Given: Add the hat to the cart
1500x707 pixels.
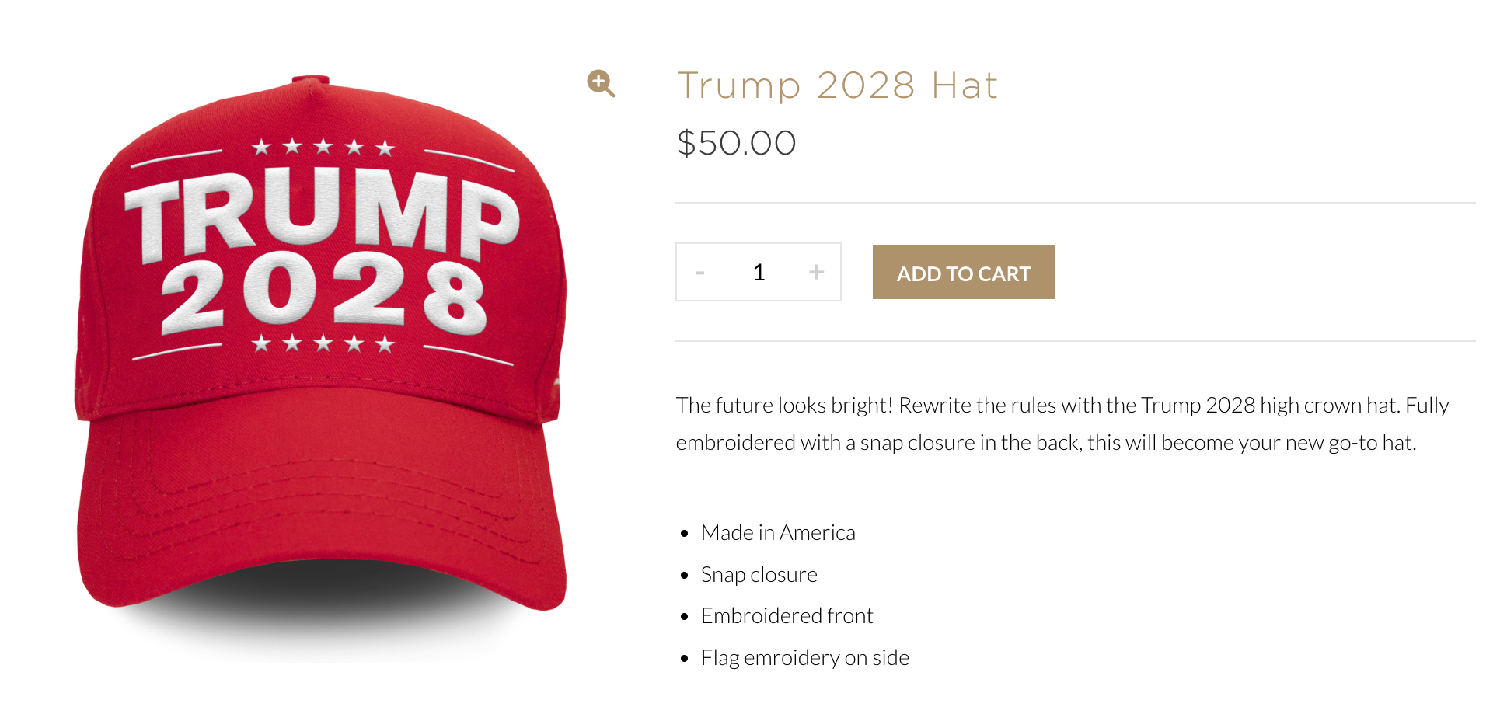Looking at the screenshot, I should [x=963, y=272].
